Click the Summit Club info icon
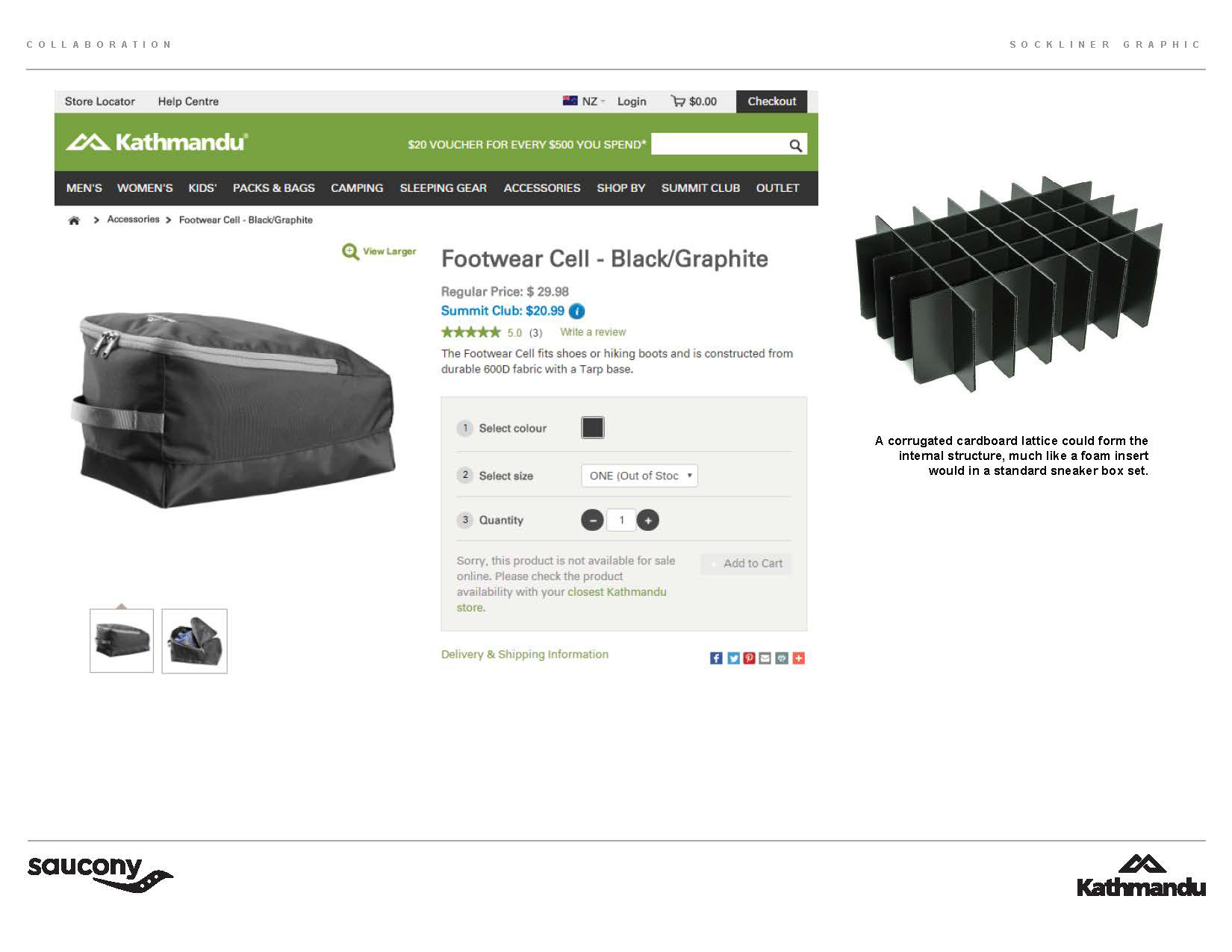The height and width of the screenshot is (952, 1232). tap(576, 311)
